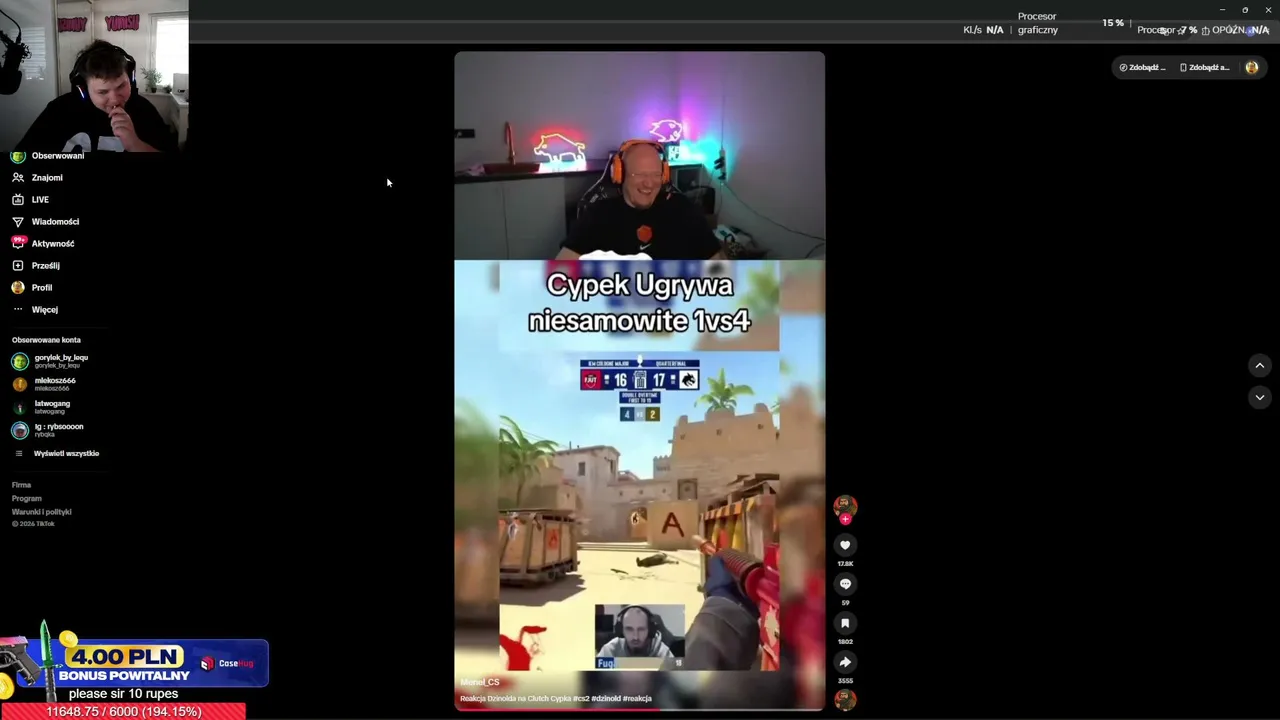Viewport: 1280px width, 720px height.
Task: Click the 'Obserwowane konta' heading
Action: [x=46, y=340]
